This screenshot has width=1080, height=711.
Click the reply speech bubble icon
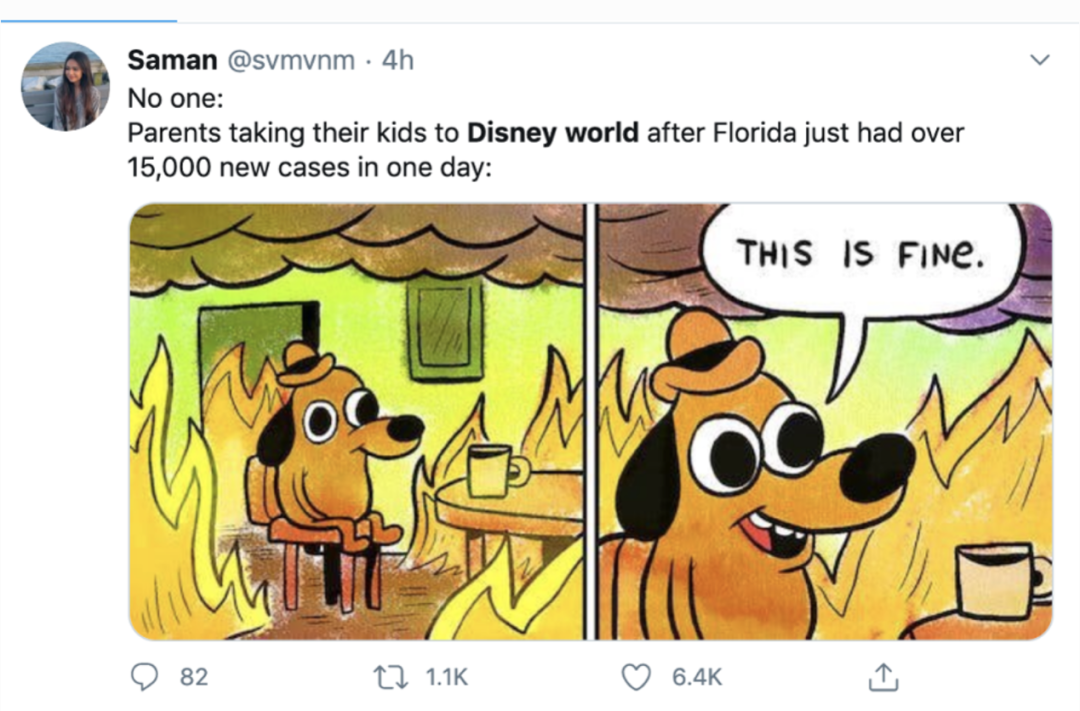click(145, 677)
